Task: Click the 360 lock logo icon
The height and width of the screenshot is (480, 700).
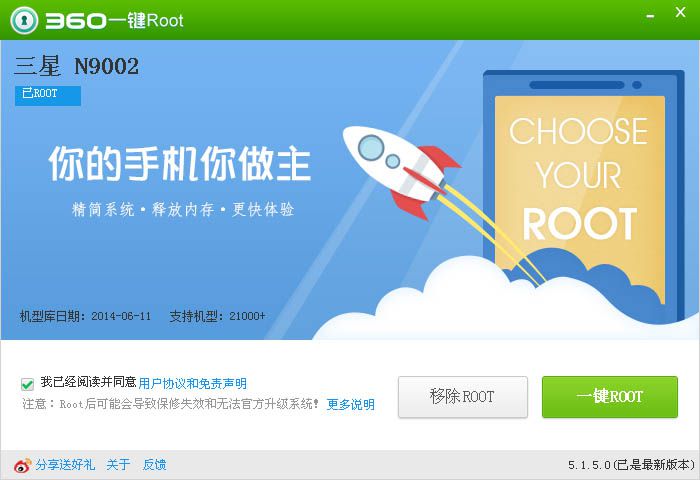Action: [24, 21]
